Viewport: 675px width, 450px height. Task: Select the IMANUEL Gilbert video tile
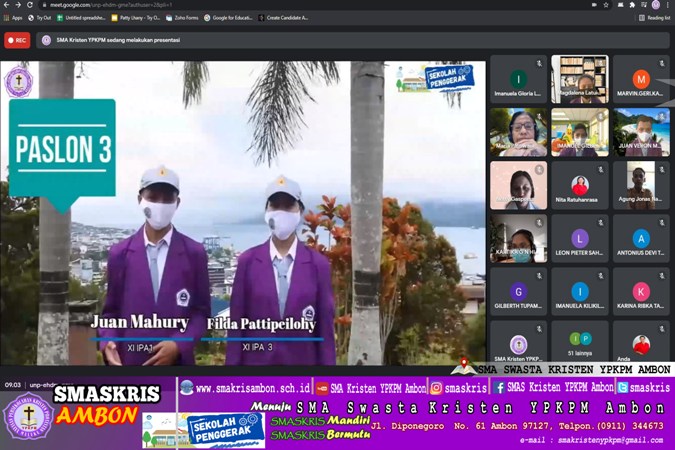point(580,132)
